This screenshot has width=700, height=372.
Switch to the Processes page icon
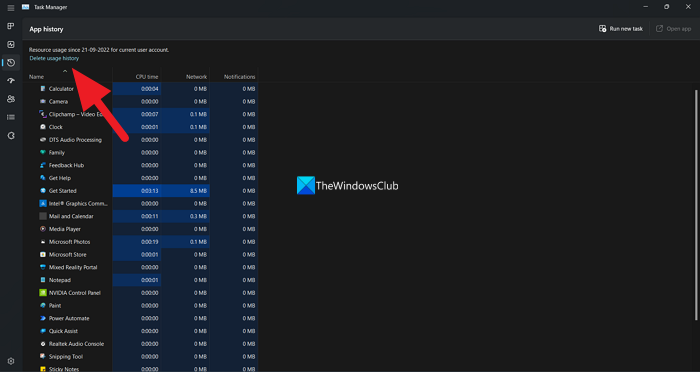(11, 26)
